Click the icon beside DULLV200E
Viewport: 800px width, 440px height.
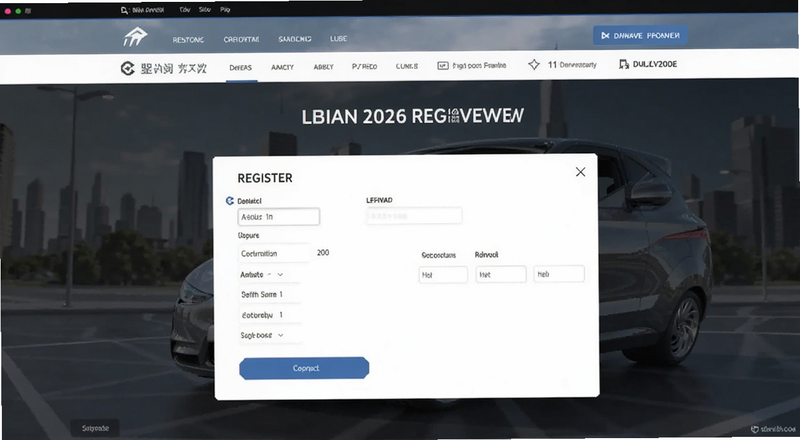[x=623, y=64]
